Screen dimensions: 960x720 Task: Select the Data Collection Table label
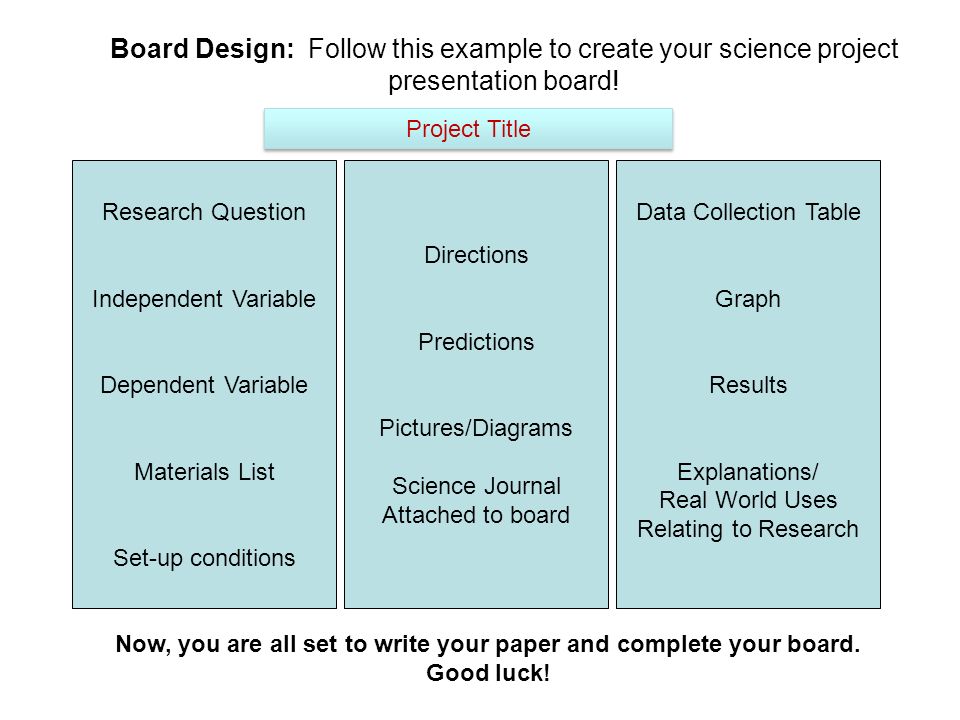748,212
